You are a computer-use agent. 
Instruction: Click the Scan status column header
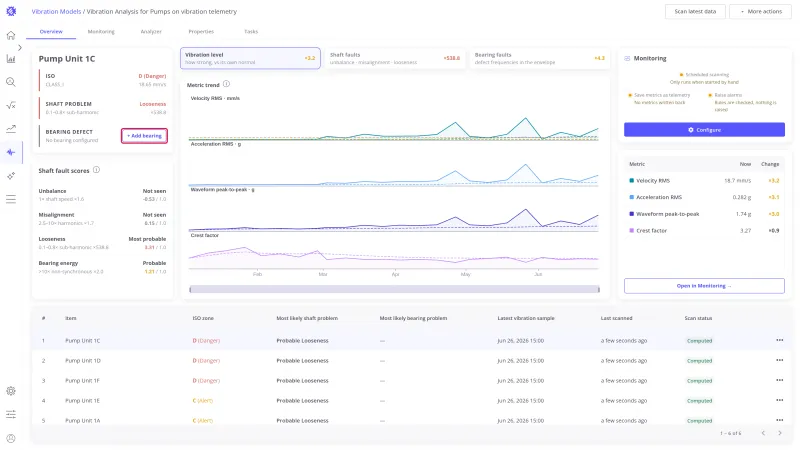[698, 318]
